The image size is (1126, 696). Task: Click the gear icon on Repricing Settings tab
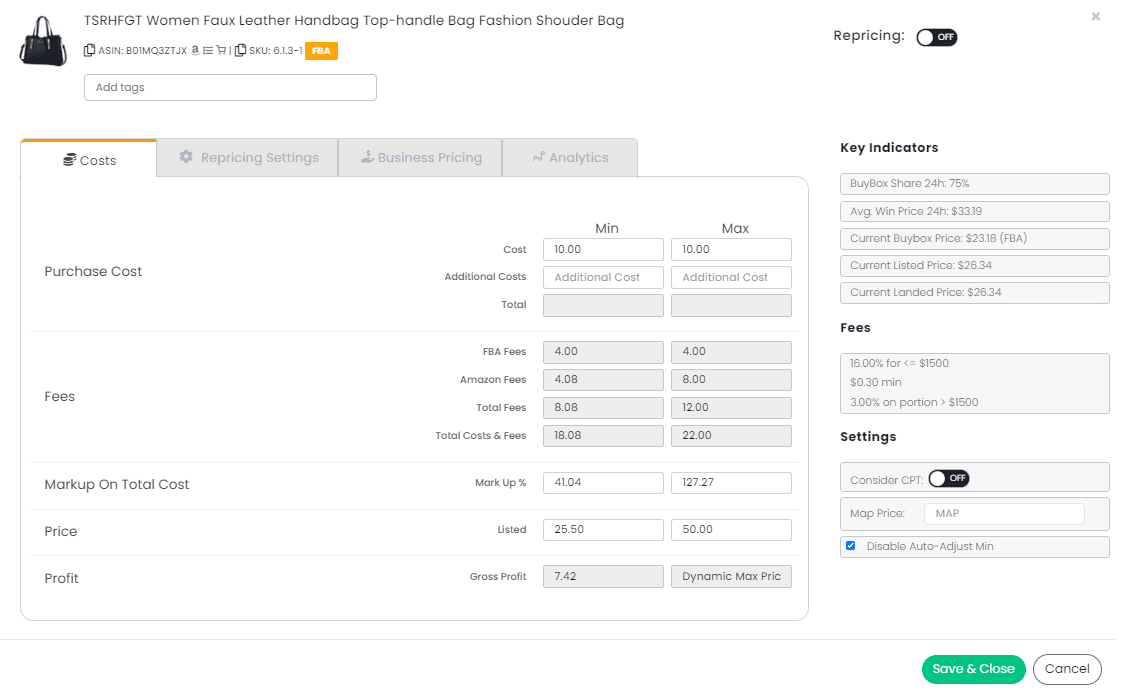pyautogui.click(x=186, y=157)
